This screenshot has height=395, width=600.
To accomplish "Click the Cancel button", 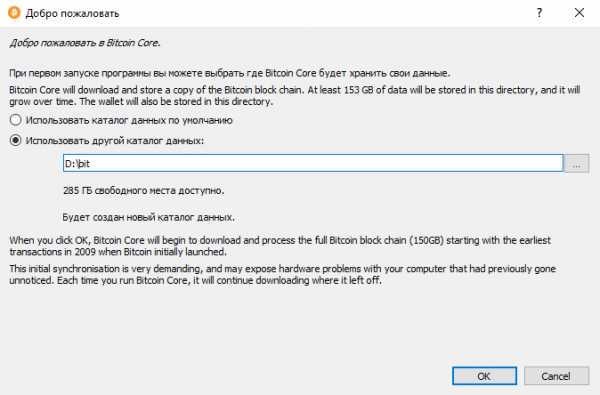I will point(556,376).
